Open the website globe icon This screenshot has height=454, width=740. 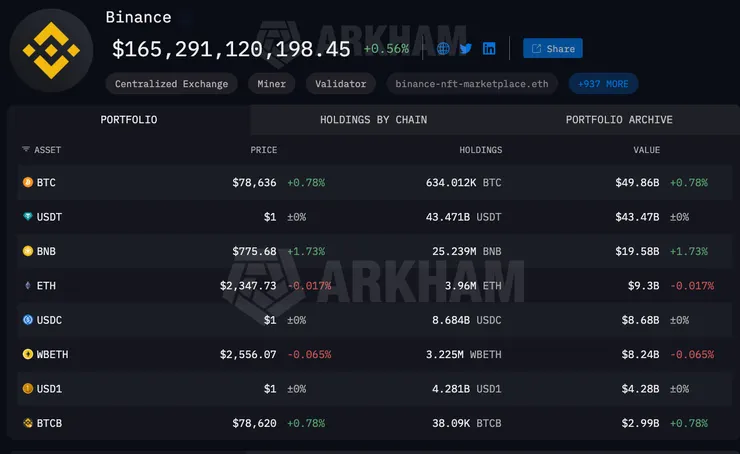[x=443, y=49]
